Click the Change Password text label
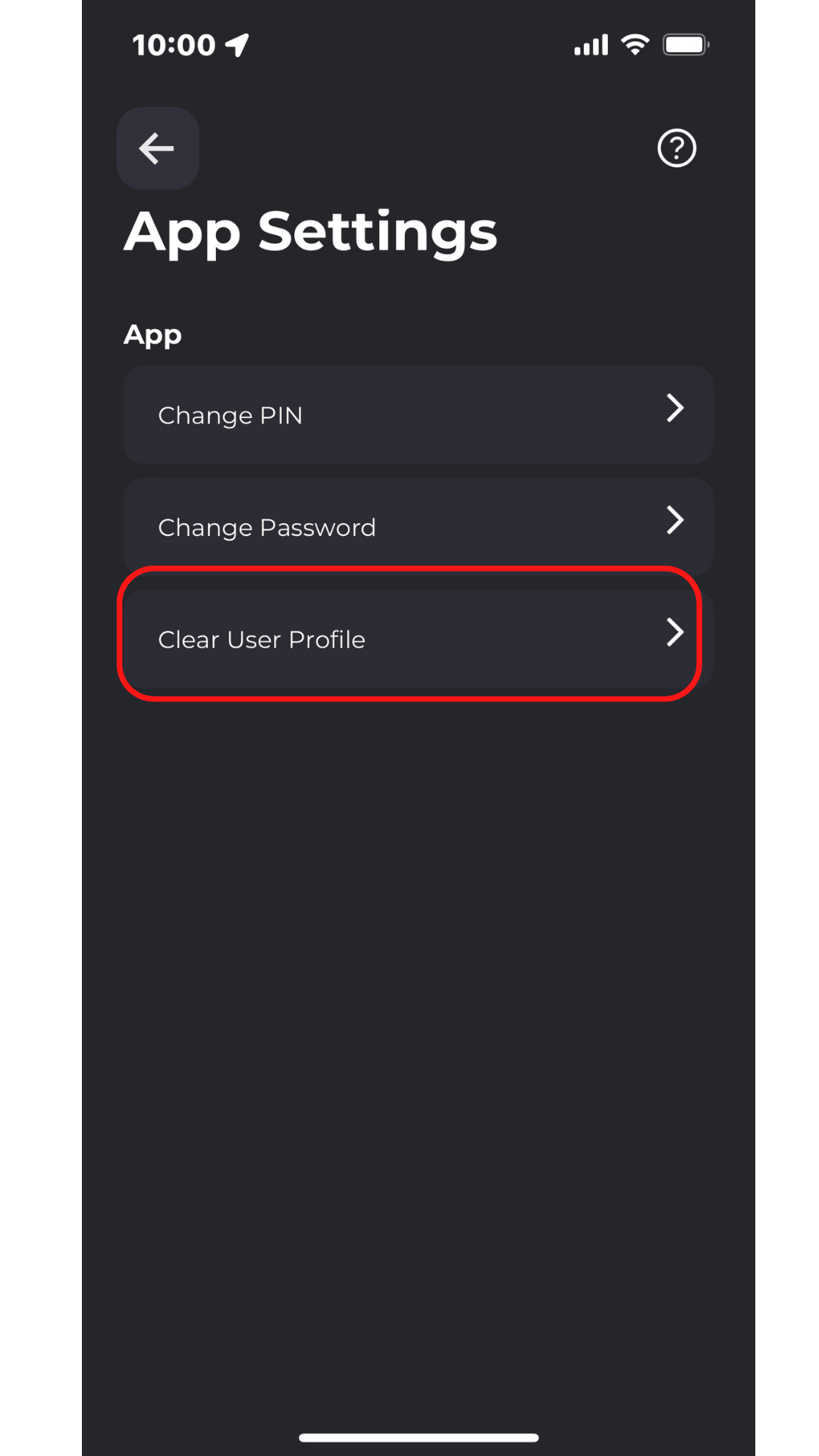This screenshot has width=819, height=1456. pos(267,528)
